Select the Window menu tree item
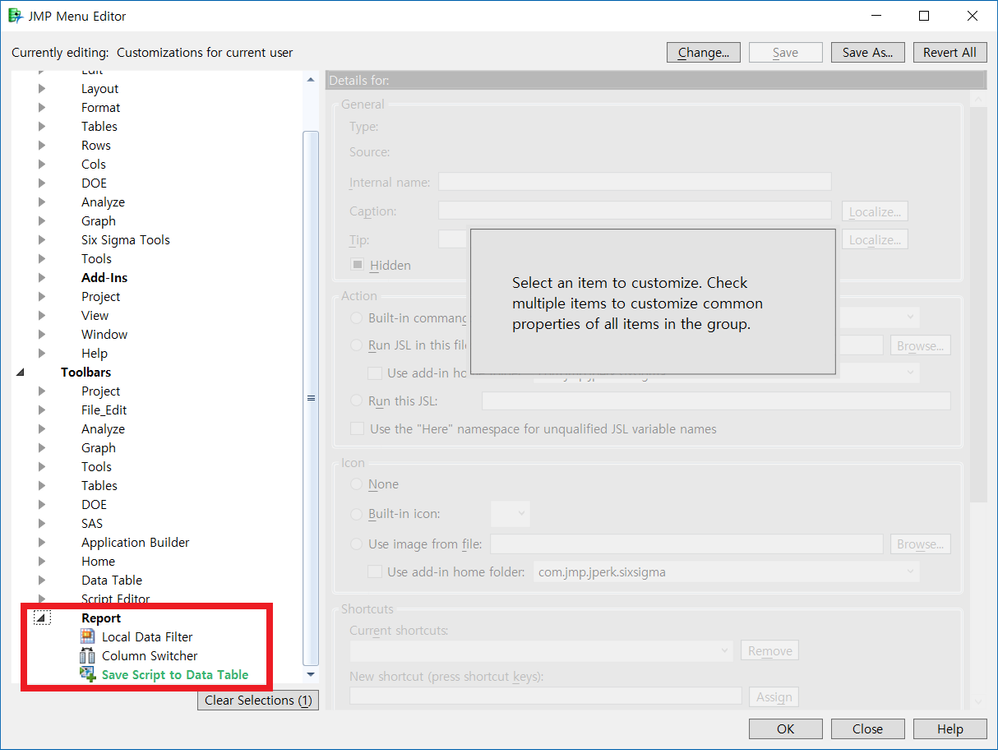Viewport: 998px width, 750px height. coord(104,334)
